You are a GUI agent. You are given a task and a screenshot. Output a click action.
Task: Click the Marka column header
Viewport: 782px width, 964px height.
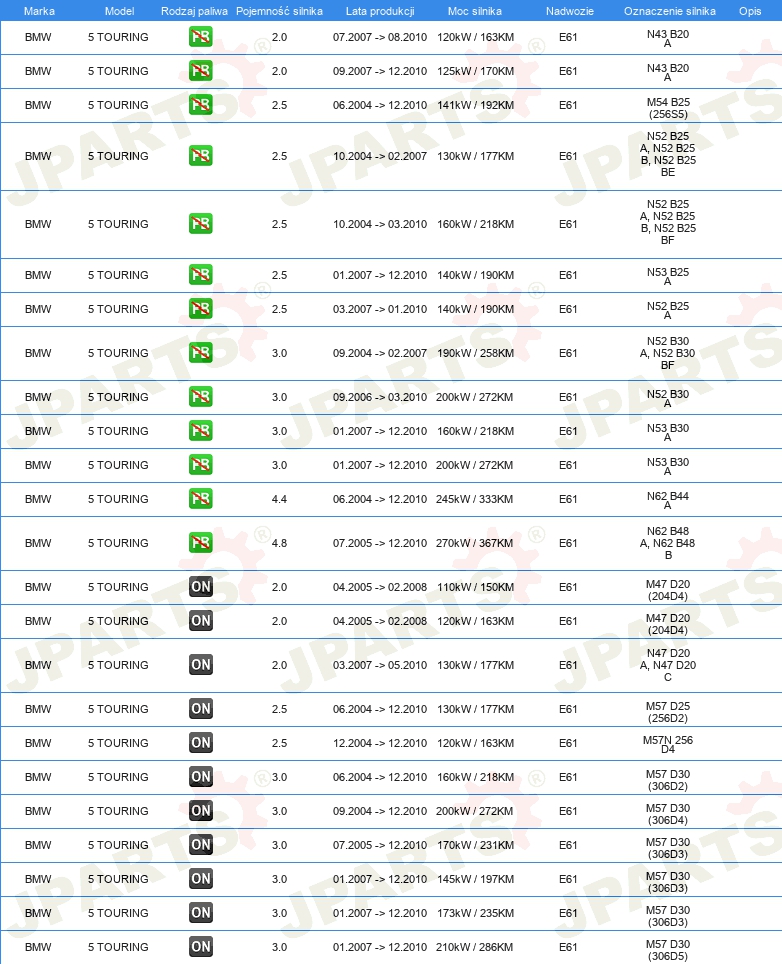[39, 11]
